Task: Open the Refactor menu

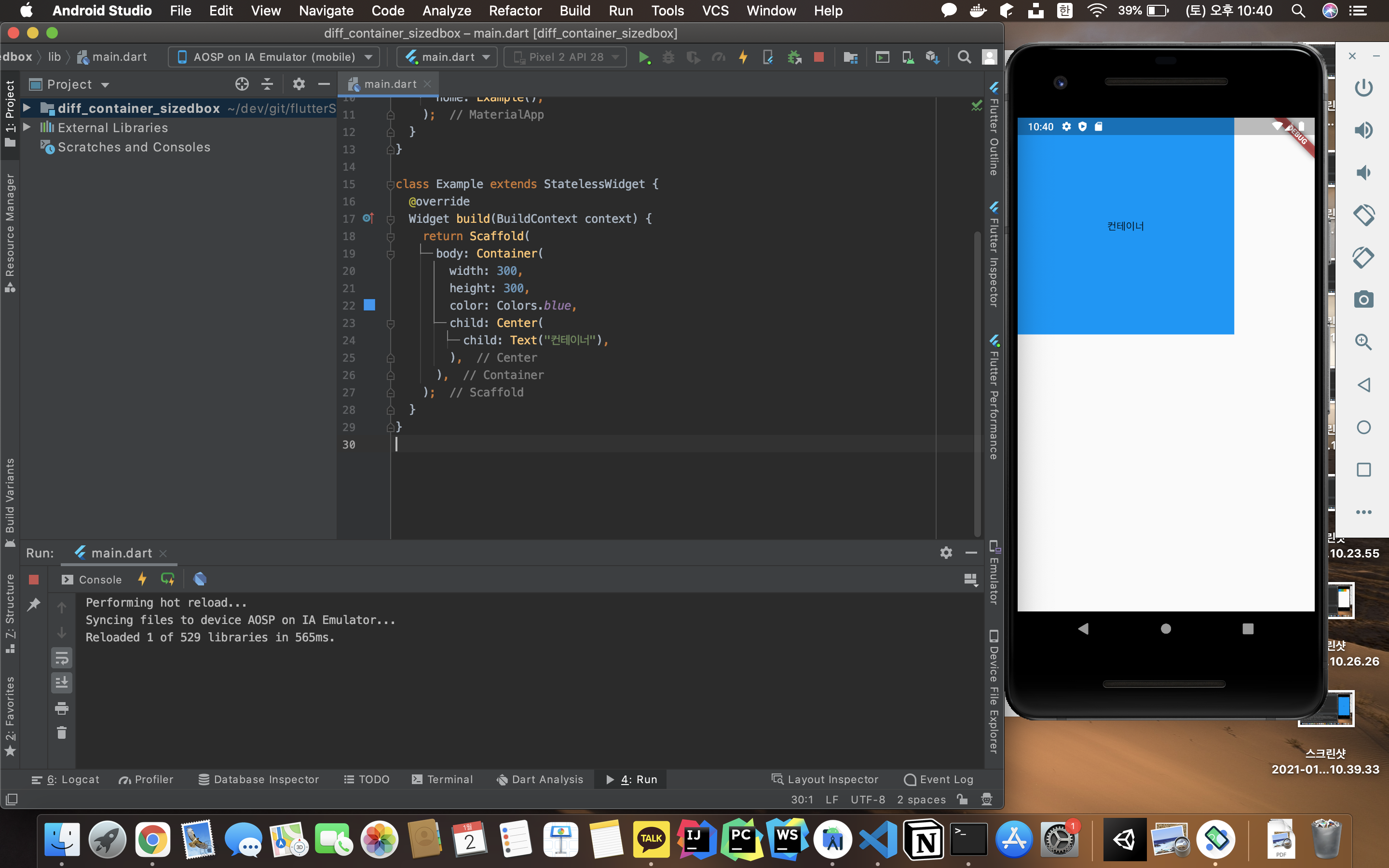Action: click(515, 10)
